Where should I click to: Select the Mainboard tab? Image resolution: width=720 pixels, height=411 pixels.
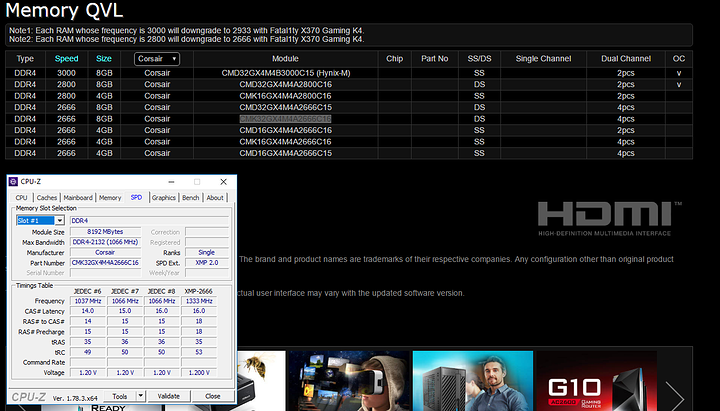point(78,198)
